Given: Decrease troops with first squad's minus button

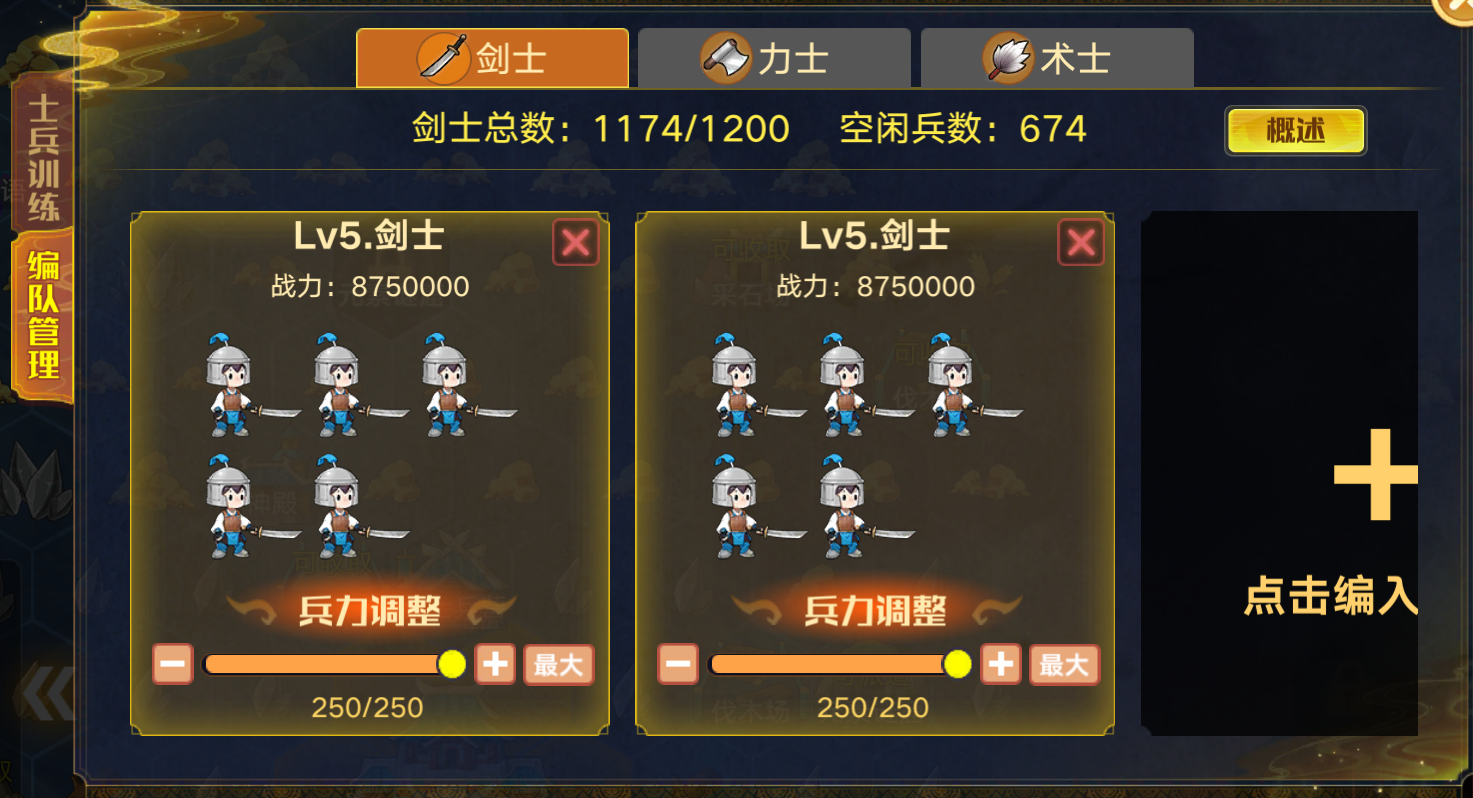Looking at the screenshot, I should pyautogui.click(x=173, y=664).
